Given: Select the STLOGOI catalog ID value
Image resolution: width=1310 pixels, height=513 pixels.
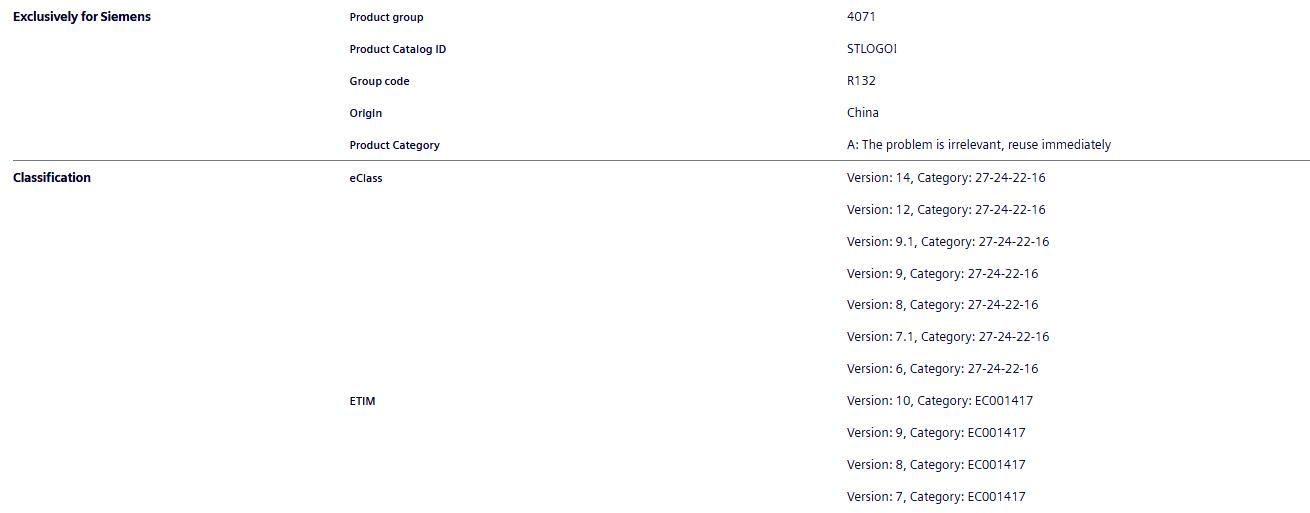Looking at the screenshot, I should click(x=871, y=49).
